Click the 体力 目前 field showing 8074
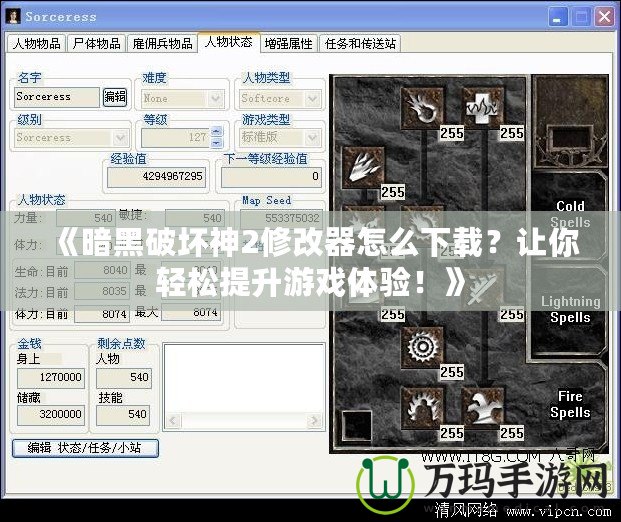Image resolution: width=621 pixels, height=522 pixels. (x=102, y=314)
